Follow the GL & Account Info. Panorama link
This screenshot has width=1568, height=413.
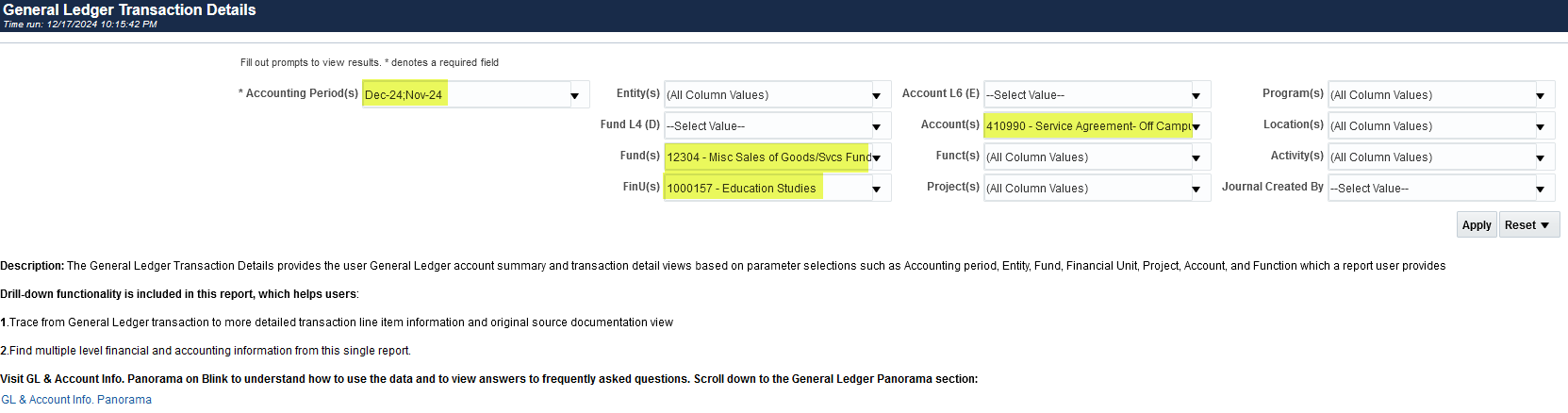tap(76, 400)
